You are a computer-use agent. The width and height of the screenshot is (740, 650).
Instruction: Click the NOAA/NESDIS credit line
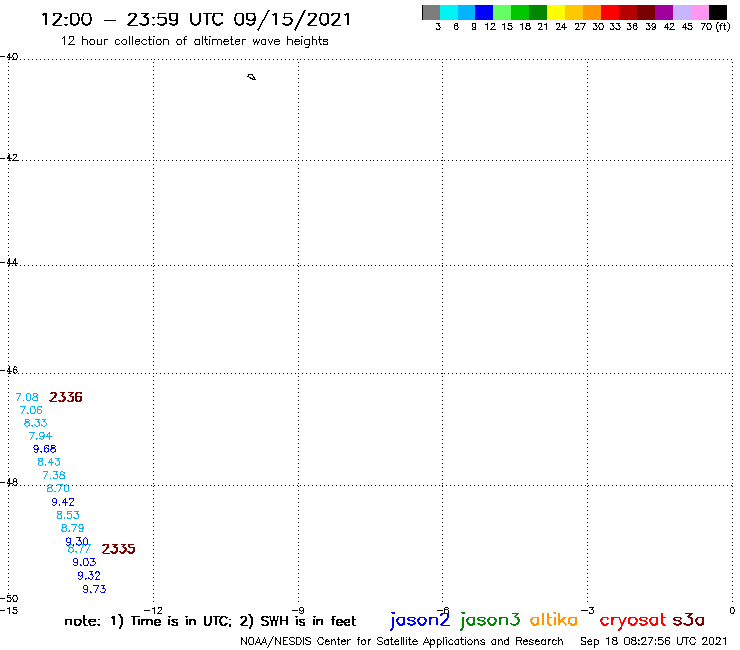pyautogui.click(x=402, y=642)
